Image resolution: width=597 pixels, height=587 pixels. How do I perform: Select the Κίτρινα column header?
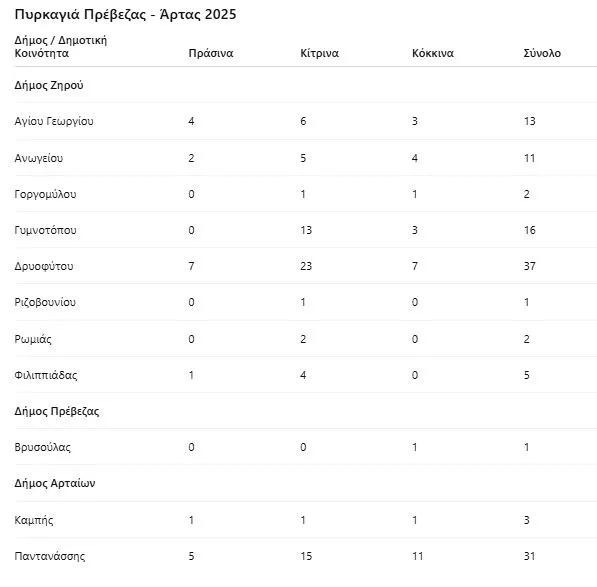coord(319,53)
